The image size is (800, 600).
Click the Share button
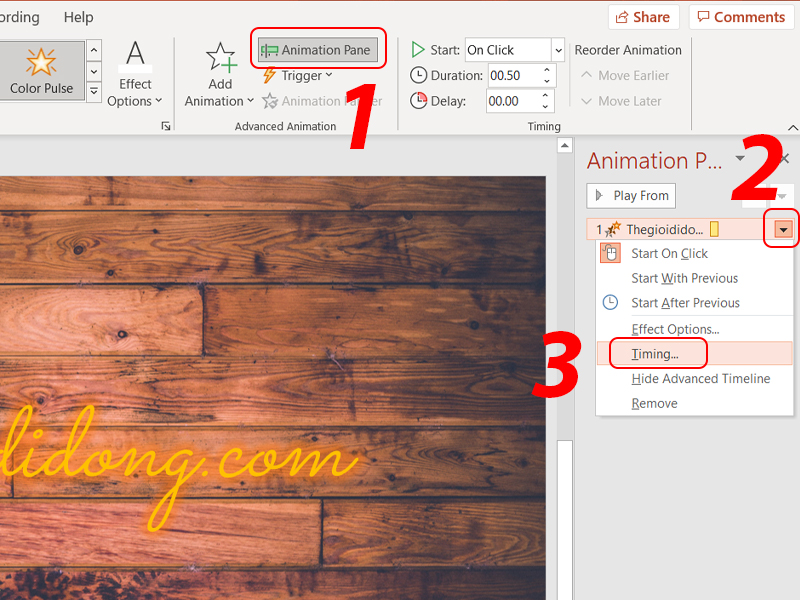(644, 17)
